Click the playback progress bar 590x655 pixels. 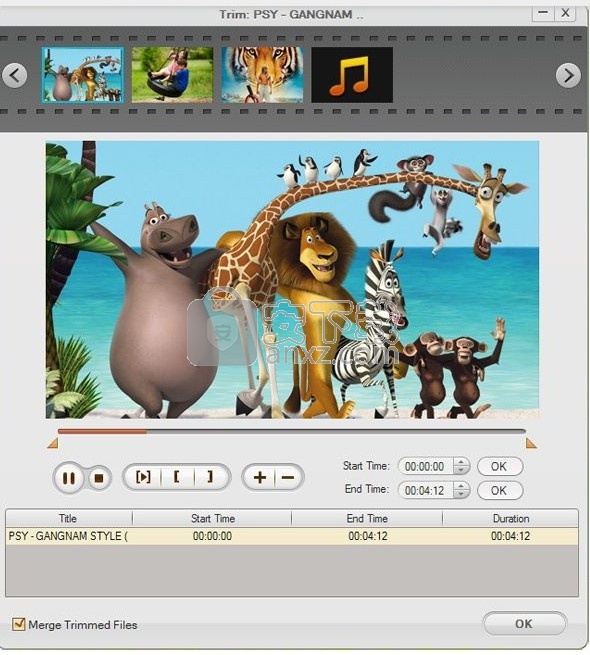tap(291, 432)
